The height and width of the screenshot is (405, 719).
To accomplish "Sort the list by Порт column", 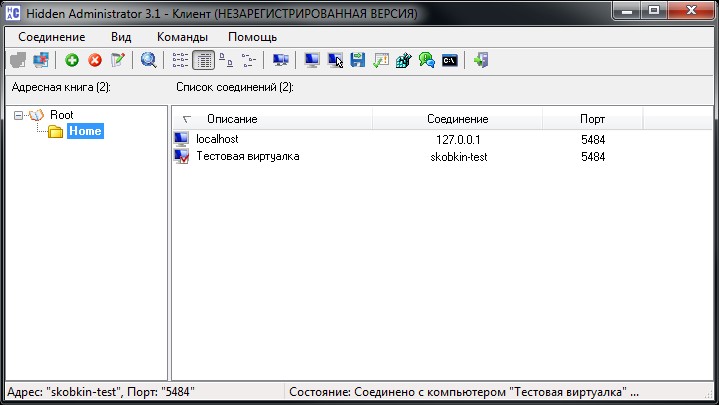I will pyautogui.click(x=592, y=119).
